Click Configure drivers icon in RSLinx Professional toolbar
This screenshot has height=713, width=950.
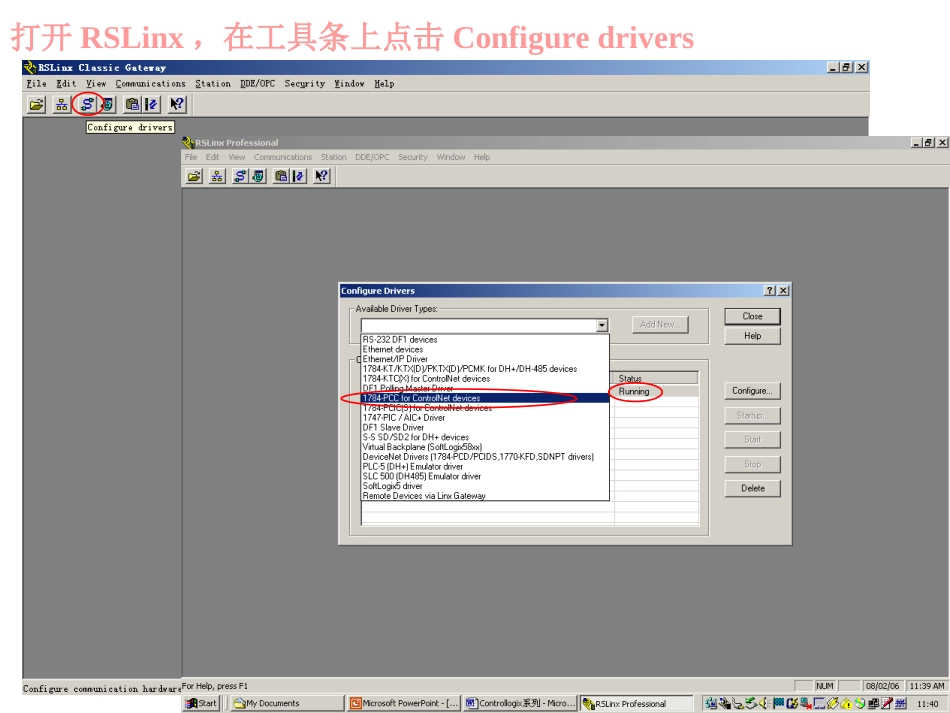click(x=241, y=176)
